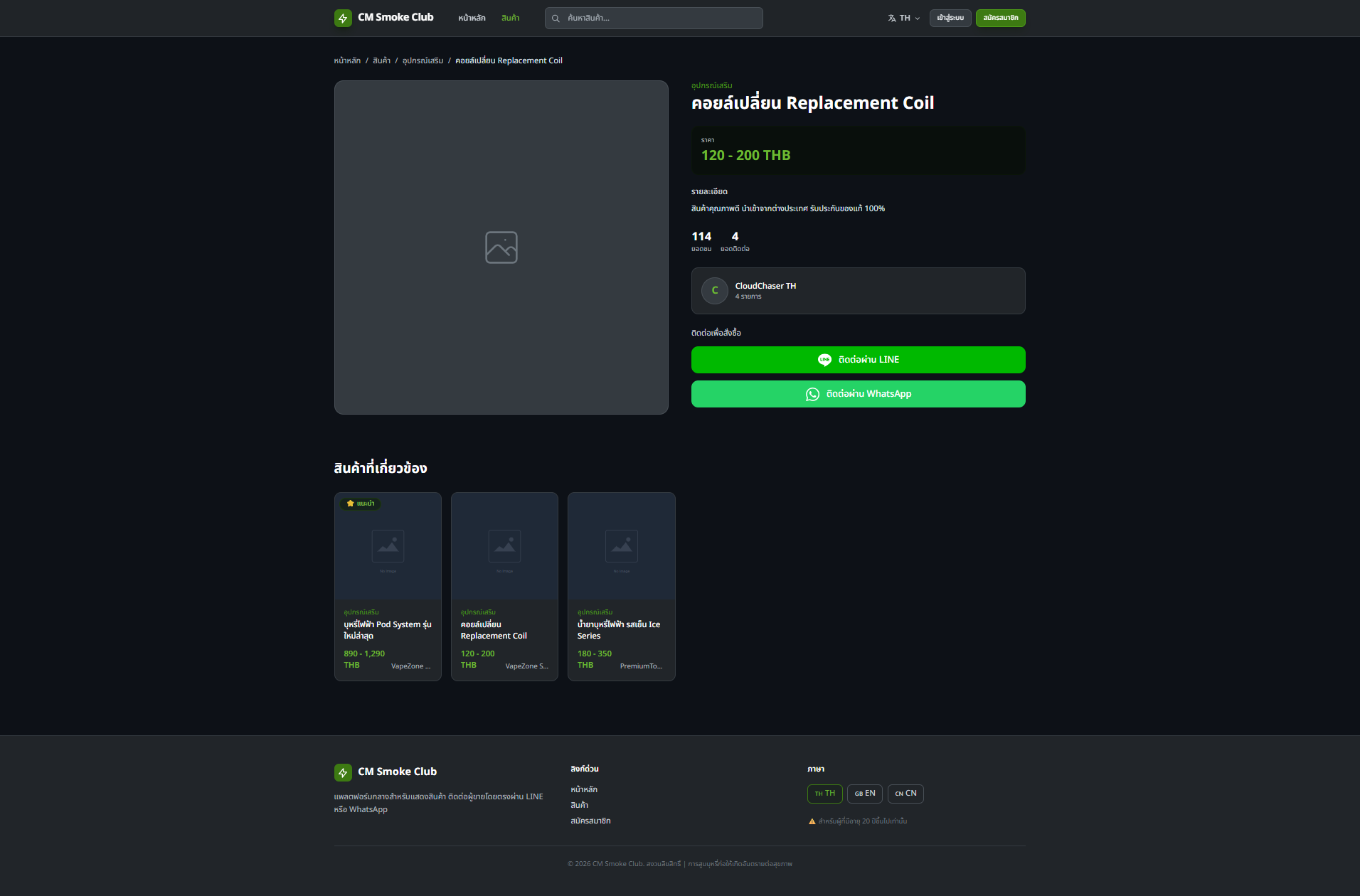1360x896 pixels.
Task: Focus the product search field
Action: (654, 18)
